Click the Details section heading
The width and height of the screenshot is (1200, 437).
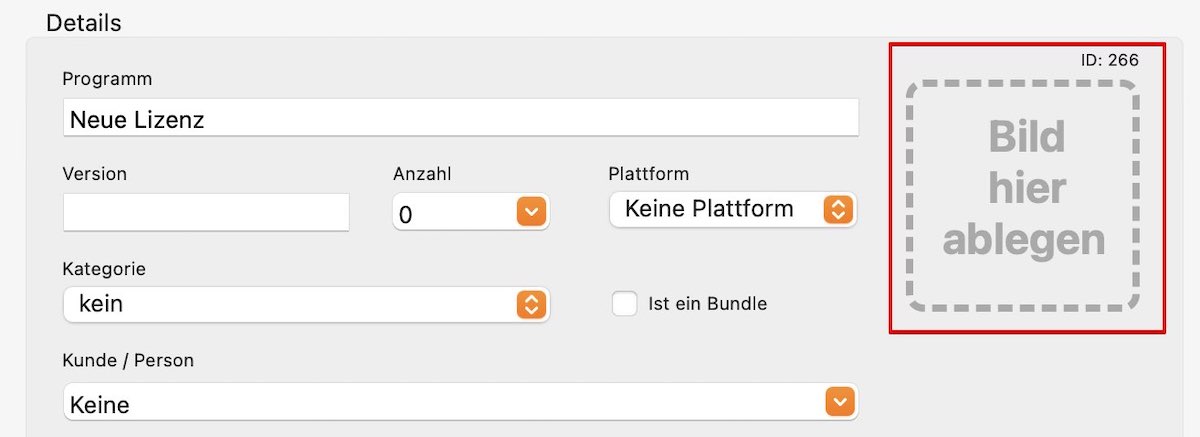coord(84,22)
